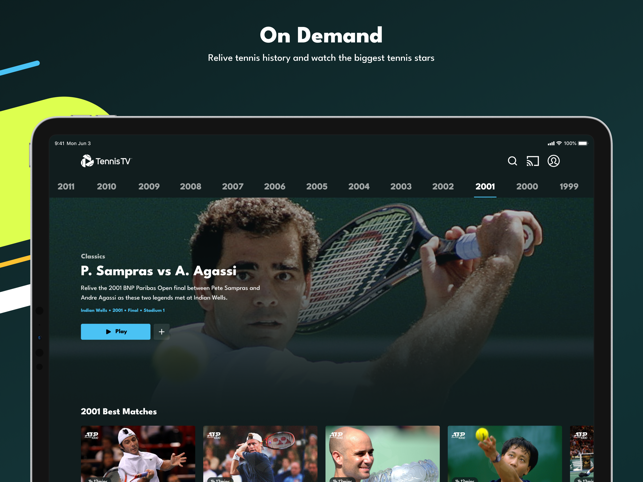This screenshot has height=482, width=643.
Task: Switch to the 2005 year tab
Action: (x=317, y=186)
